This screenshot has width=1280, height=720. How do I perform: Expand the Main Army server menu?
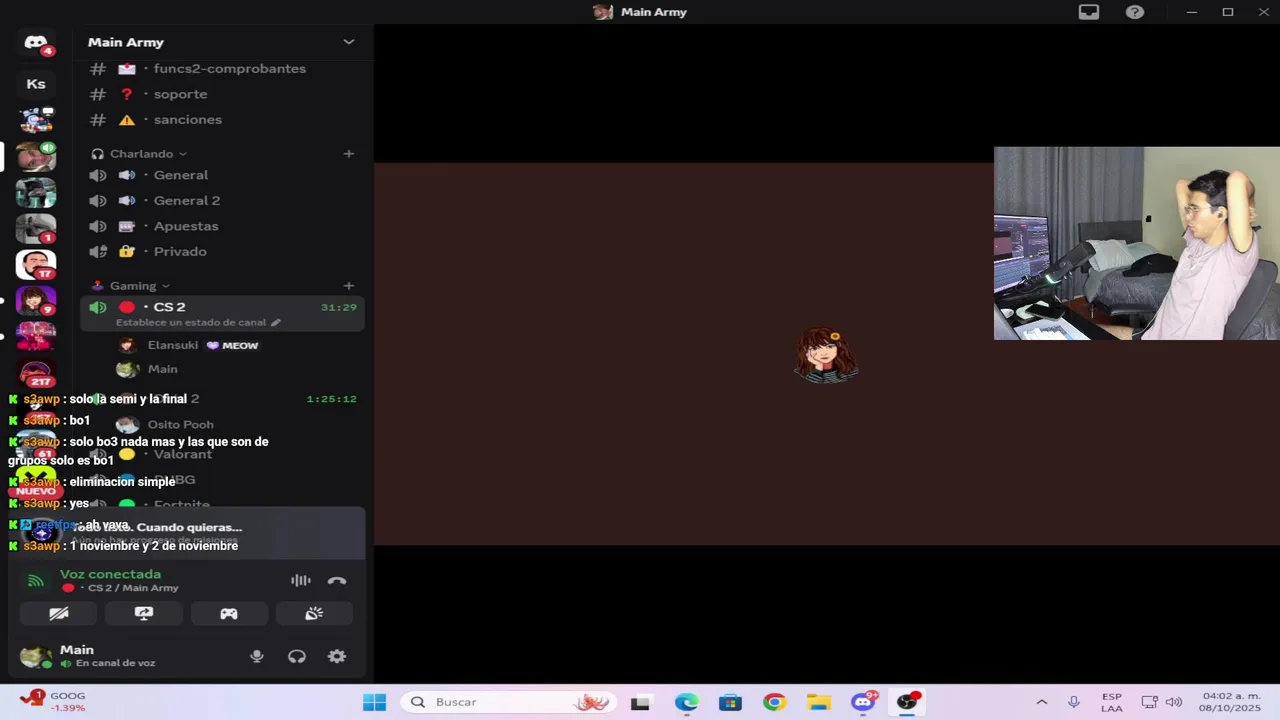pyautogui.click(x=348, y=42)
